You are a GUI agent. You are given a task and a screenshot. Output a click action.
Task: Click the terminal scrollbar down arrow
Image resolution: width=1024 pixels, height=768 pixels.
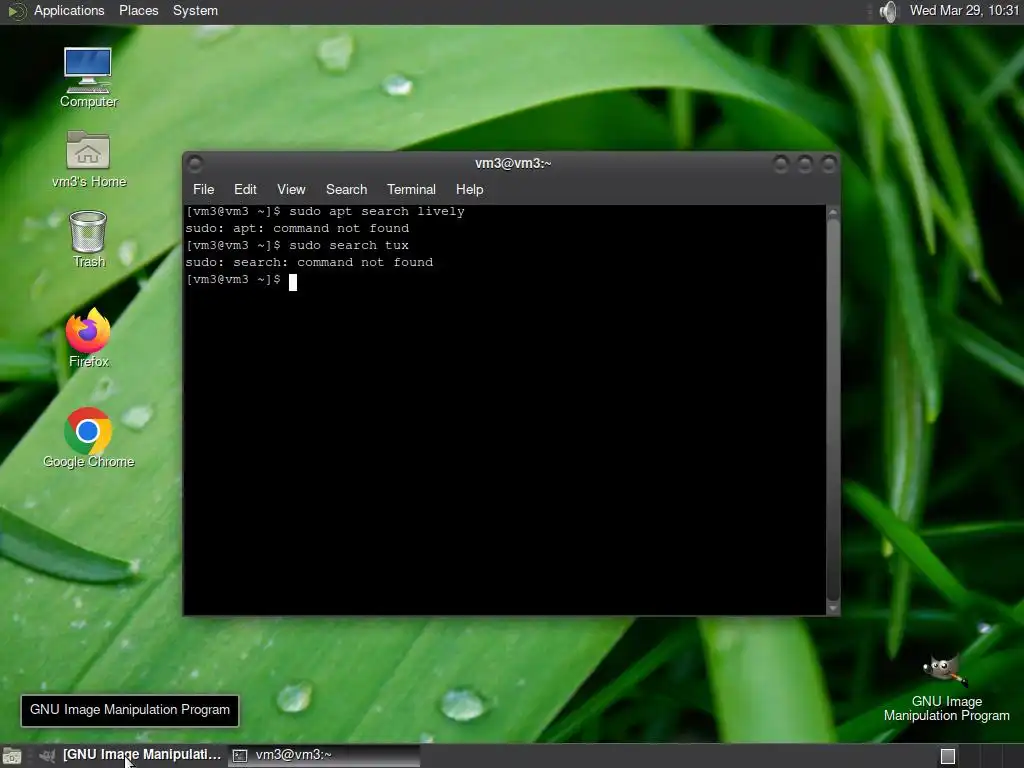click(x=833, y=608)
